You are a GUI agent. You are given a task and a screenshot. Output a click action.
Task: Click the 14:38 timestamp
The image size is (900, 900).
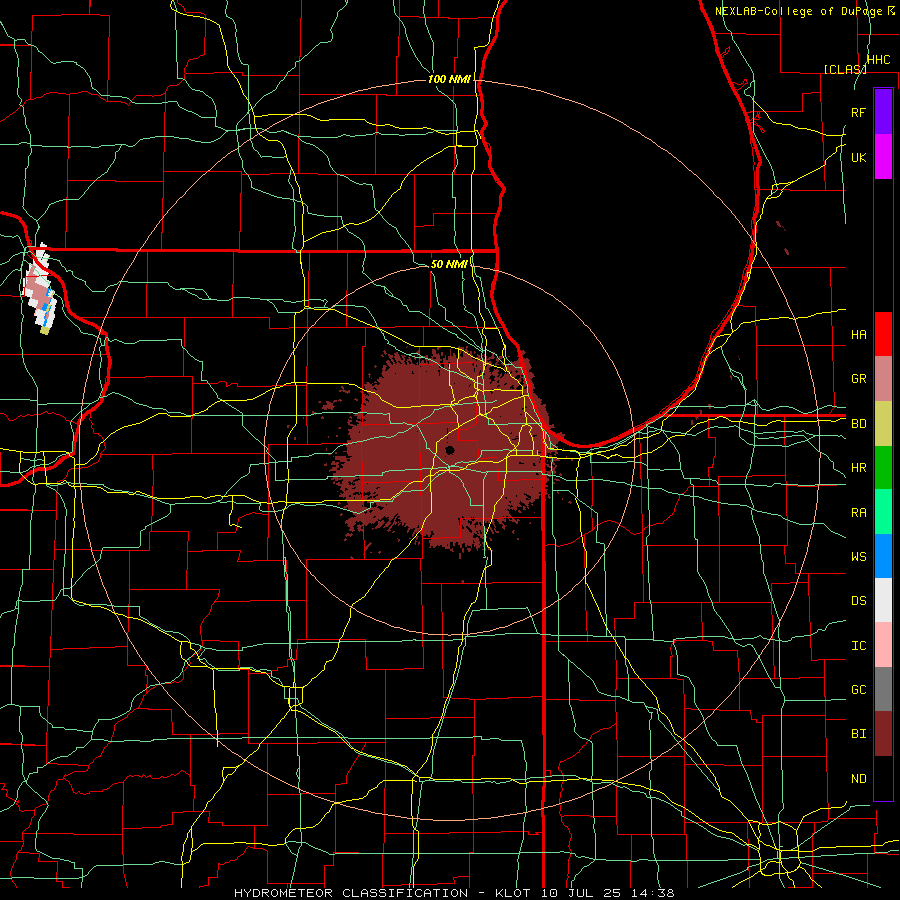tap(655, 893)
